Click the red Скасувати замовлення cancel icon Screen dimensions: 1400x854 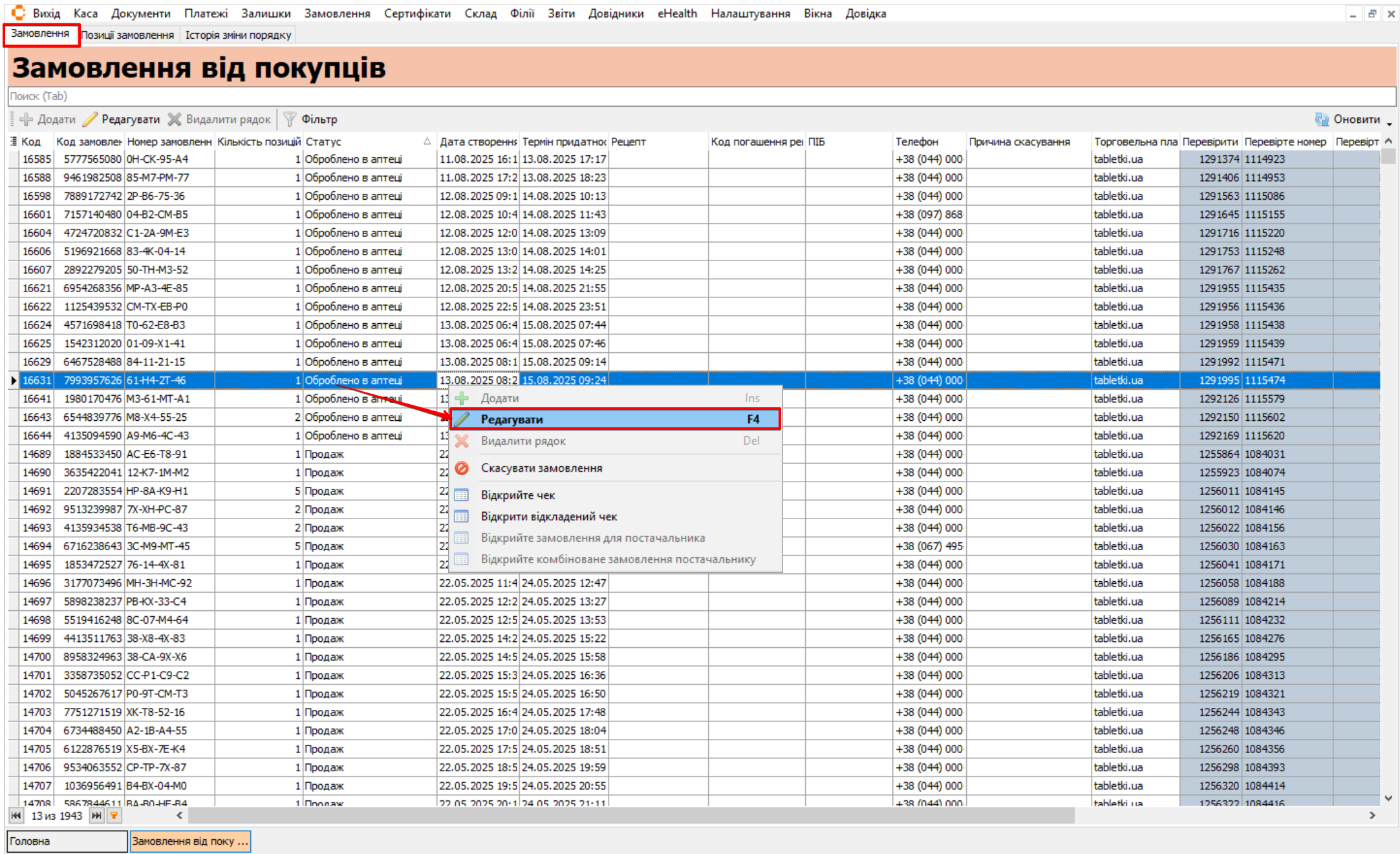pos(462,468)
